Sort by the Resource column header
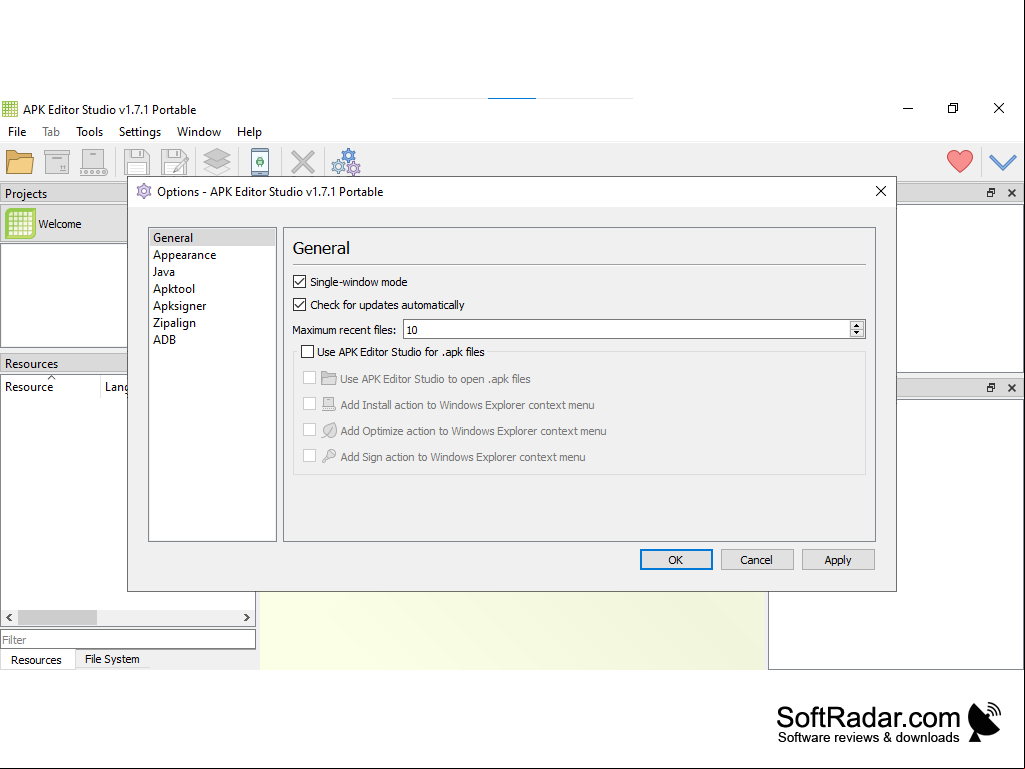 pos(51,386)
